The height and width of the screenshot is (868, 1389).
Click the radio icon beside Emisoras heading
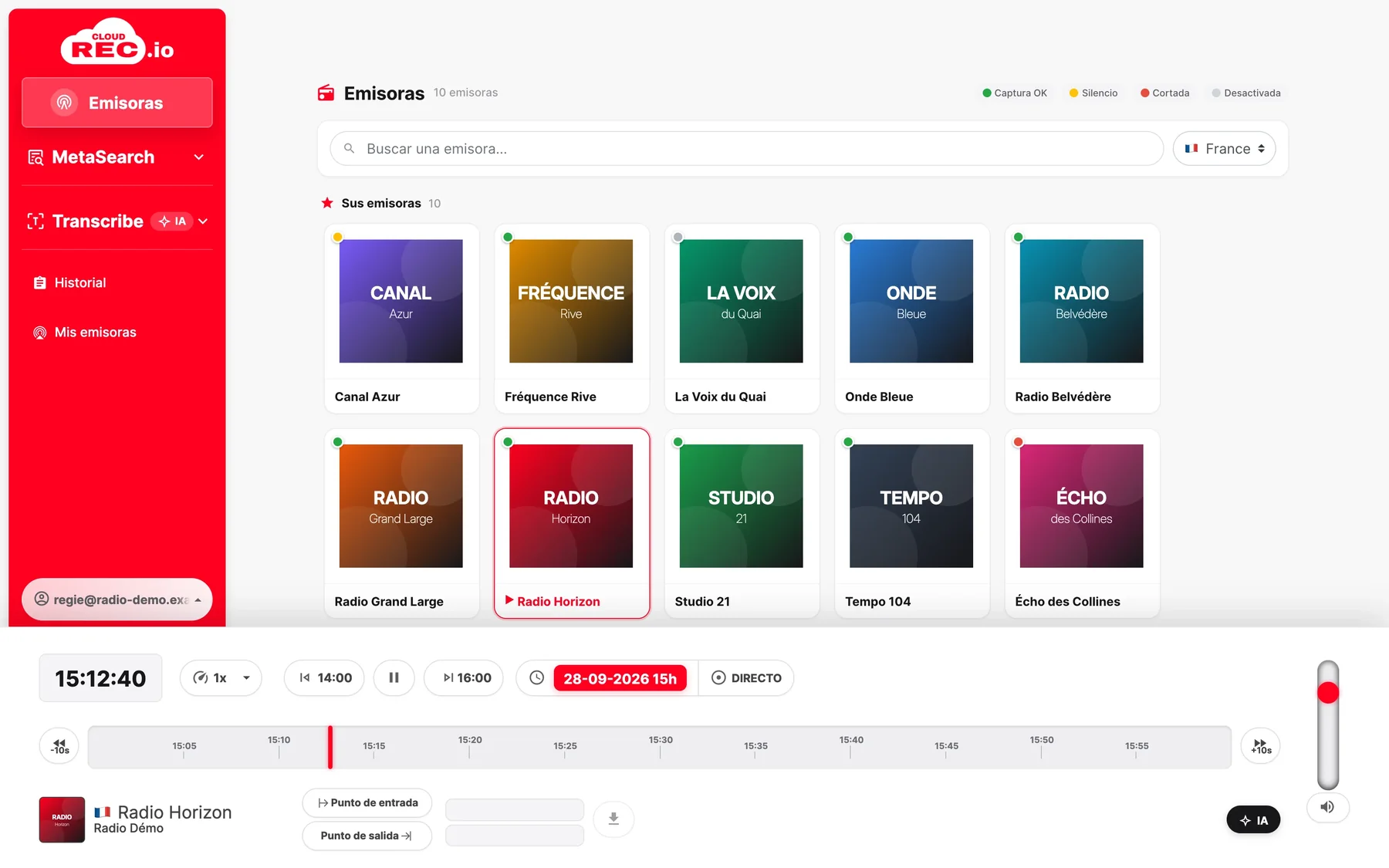pos(326,93)
